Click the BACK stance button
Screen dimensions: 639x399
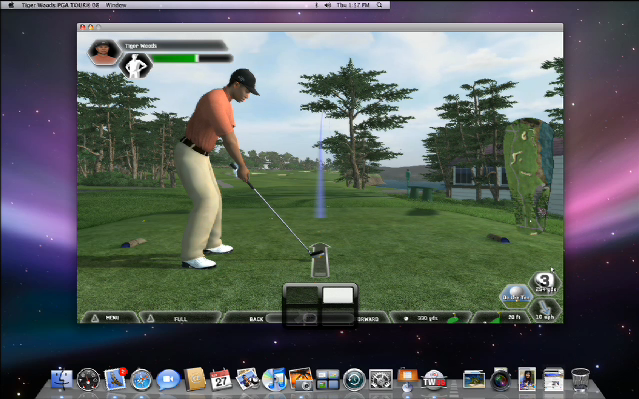click(256, 318)
